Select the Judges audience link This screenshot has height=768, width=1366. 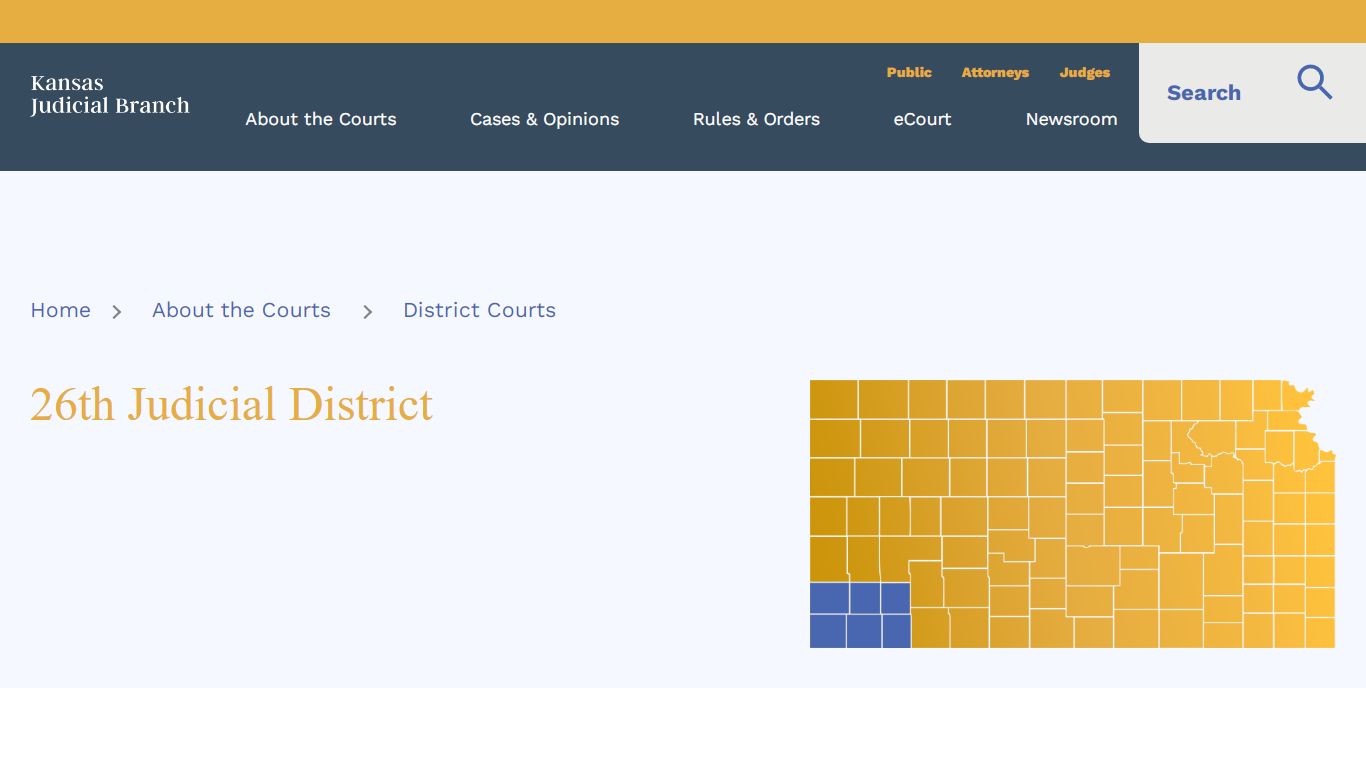pyautogui.click(x=1085, y=72)
